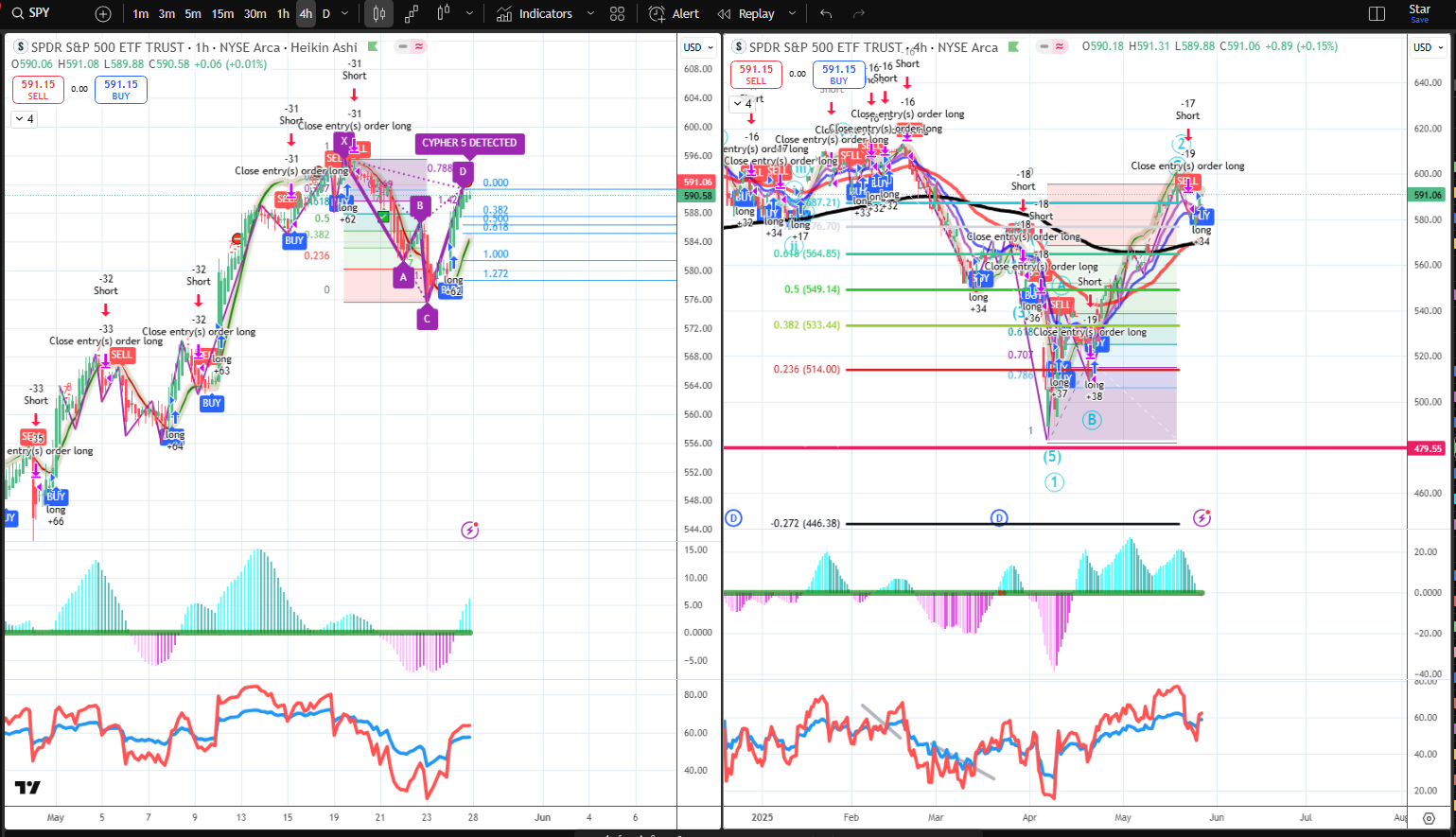Viewport: 1456px width, 837px height.
Task: Open the layout setup icon
Action: click(x=1377, y=14)
